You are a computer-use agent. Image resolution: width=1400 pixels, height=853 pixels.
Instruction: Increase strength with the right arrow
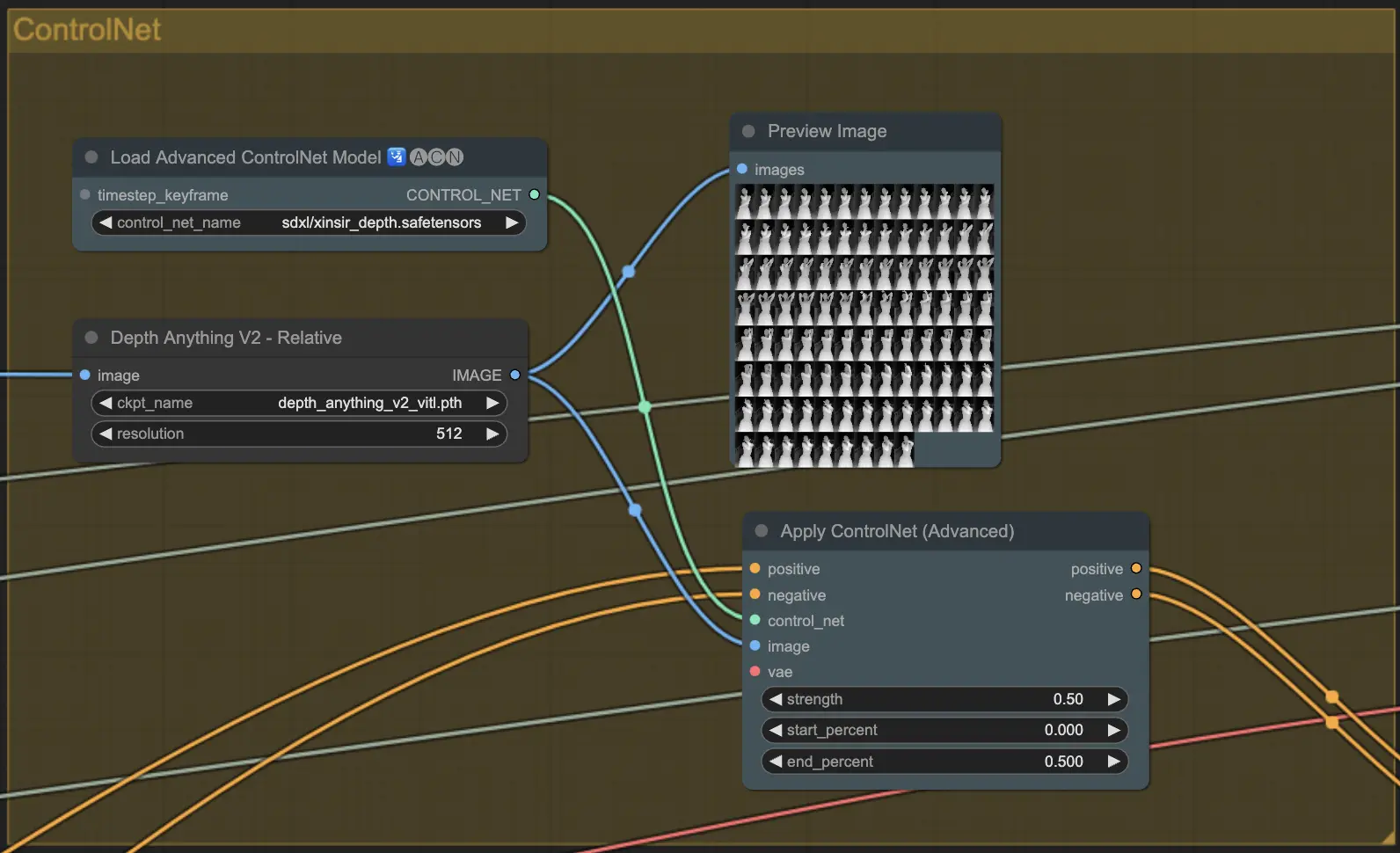pos(1114,699)
